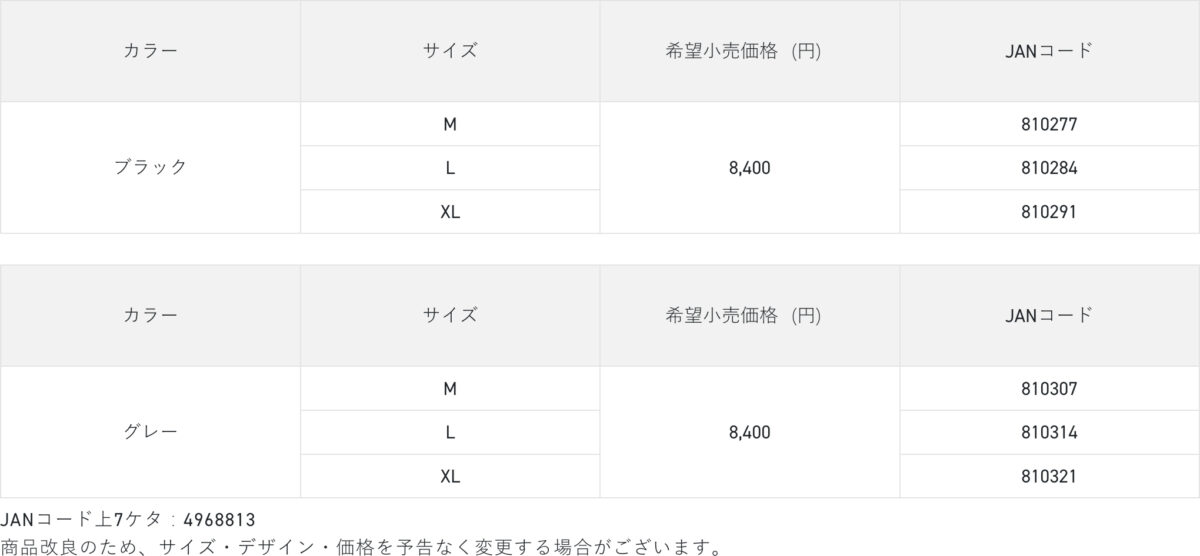1200x556 pixels.
Task: Click the 希望小売価格 header in the first table
Action: point(743,51)
